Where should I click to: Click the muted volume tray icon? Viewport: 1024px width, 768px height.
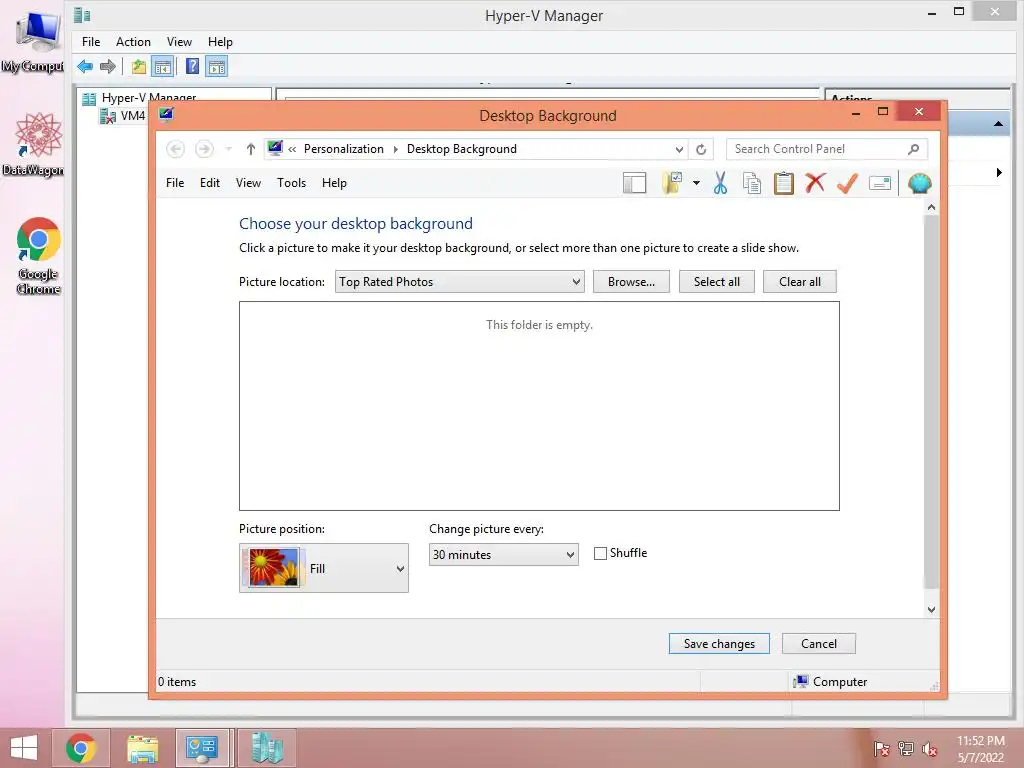930,748
